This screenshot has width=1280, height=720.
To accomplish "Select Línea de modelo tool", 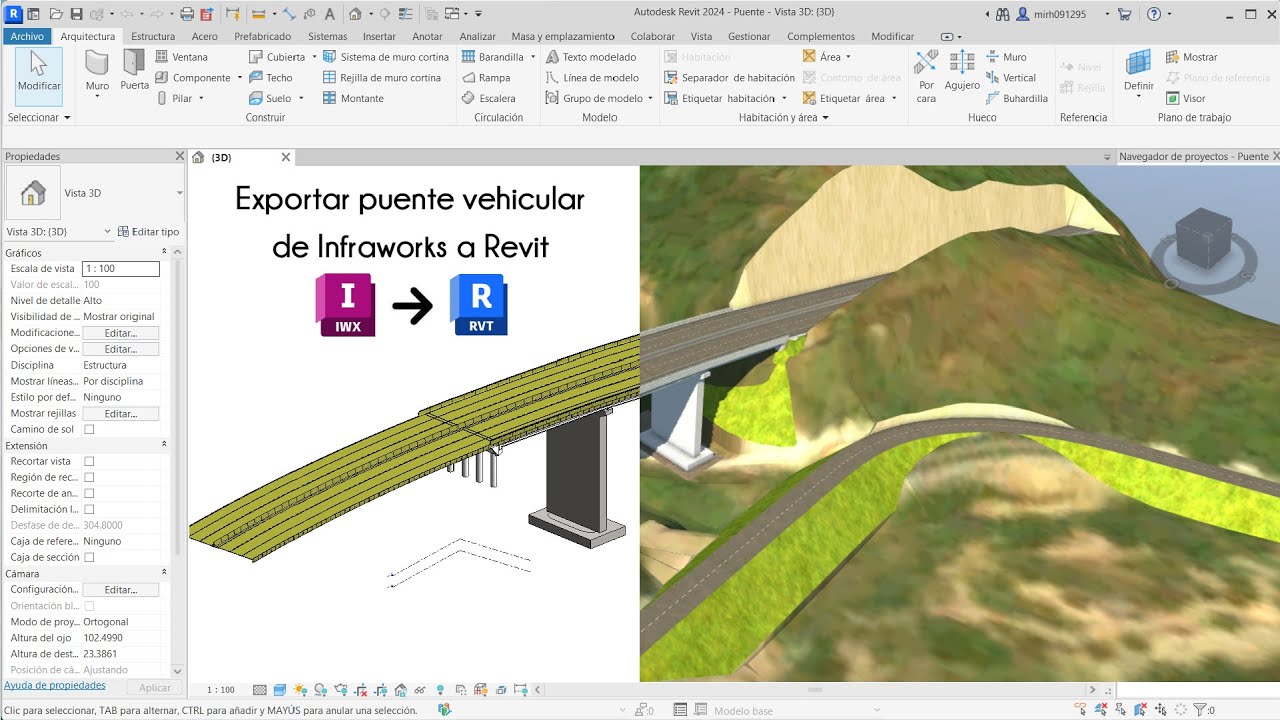I will tap(593, 78).
